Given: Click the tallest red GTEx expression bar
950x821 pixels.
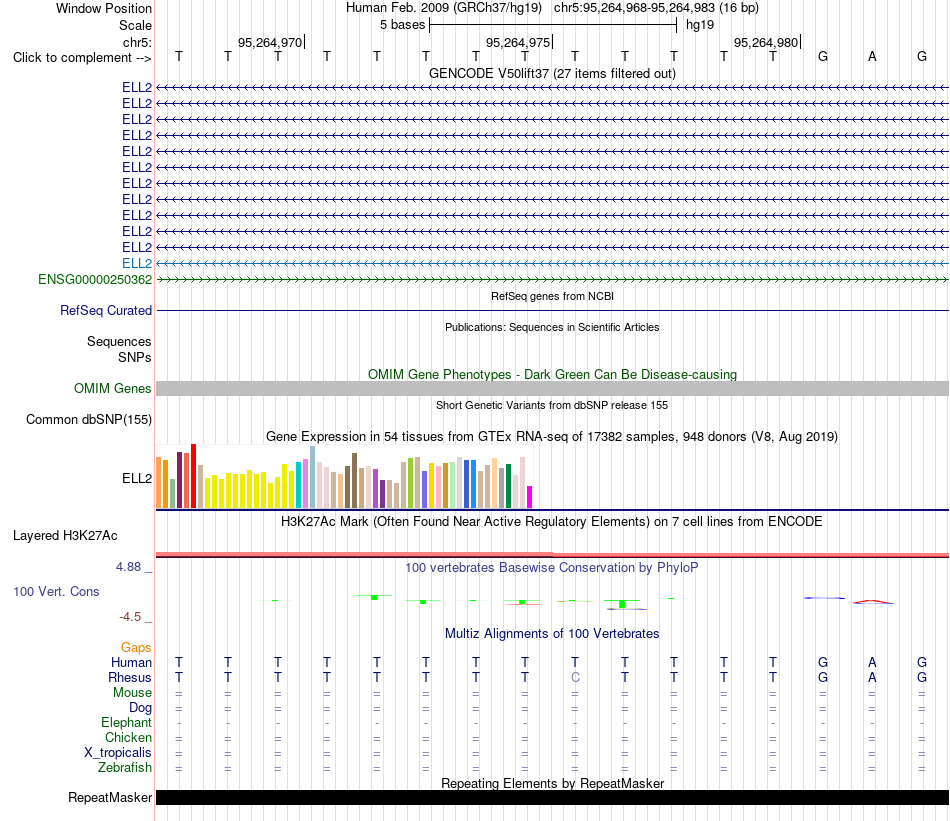Looking at the screenshot, I should (x=193, y=476).
